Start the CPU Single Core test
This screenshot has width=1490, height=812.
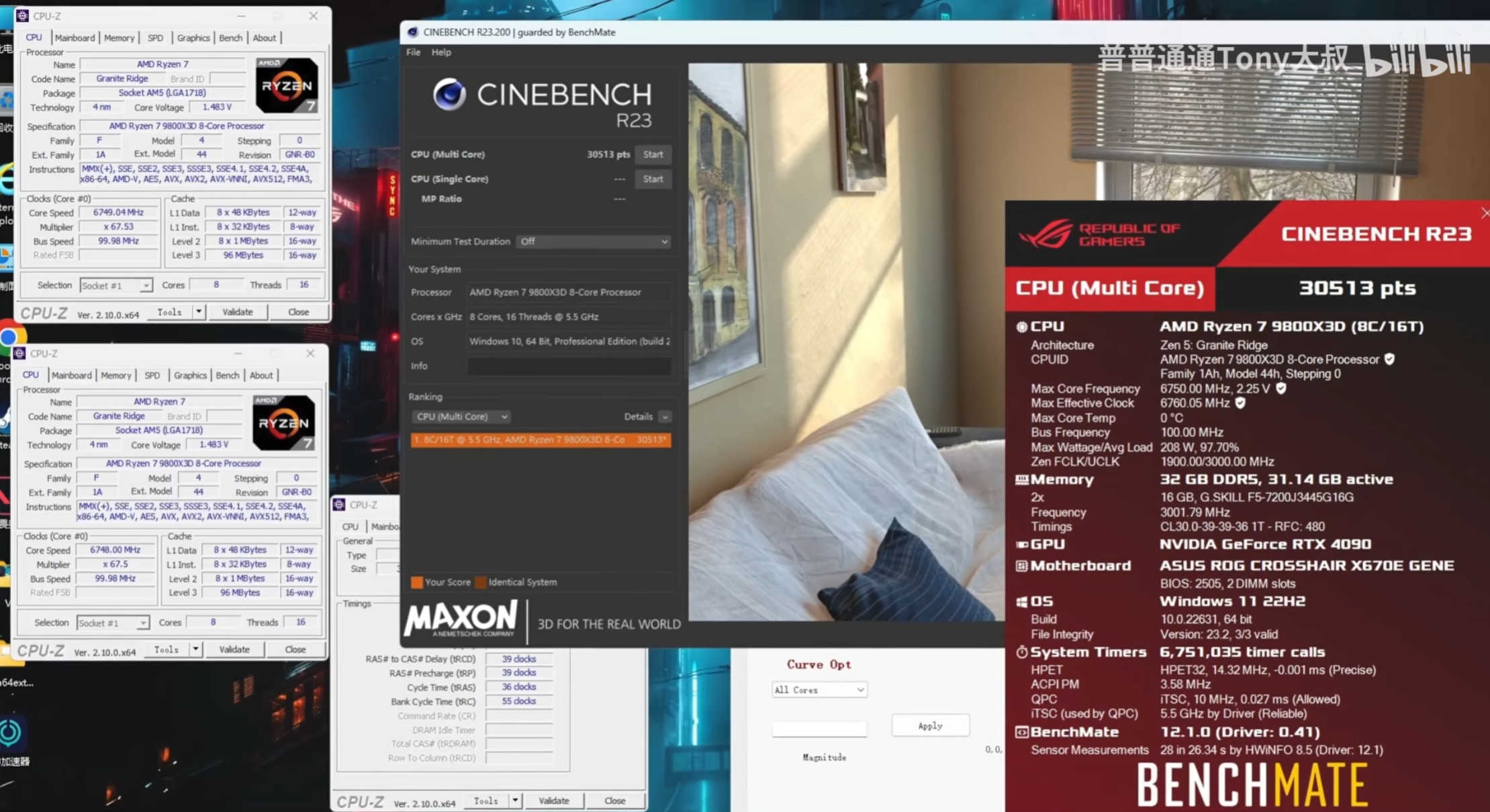tap(653, 179)
